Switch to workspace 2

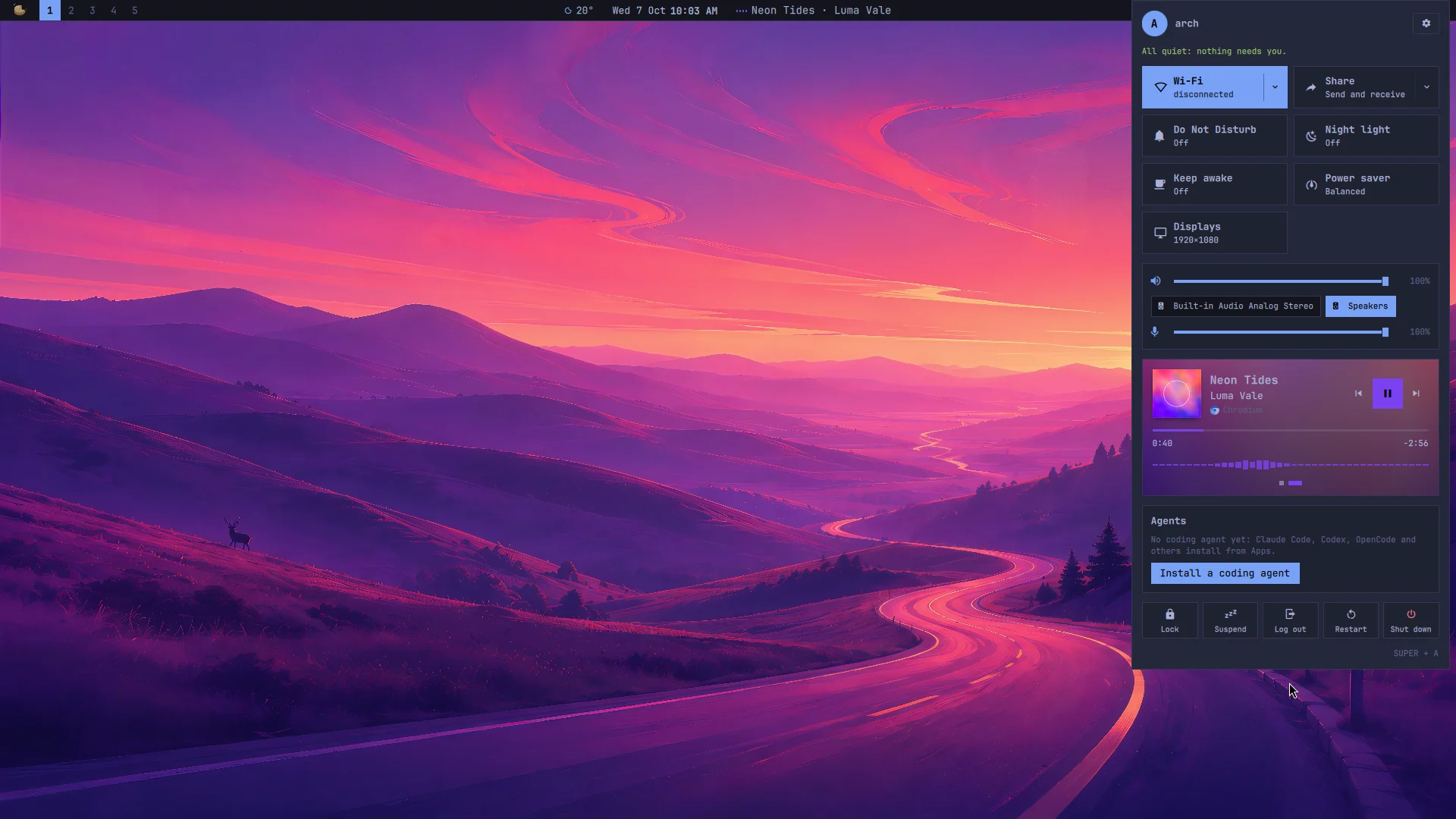point(71,11)
